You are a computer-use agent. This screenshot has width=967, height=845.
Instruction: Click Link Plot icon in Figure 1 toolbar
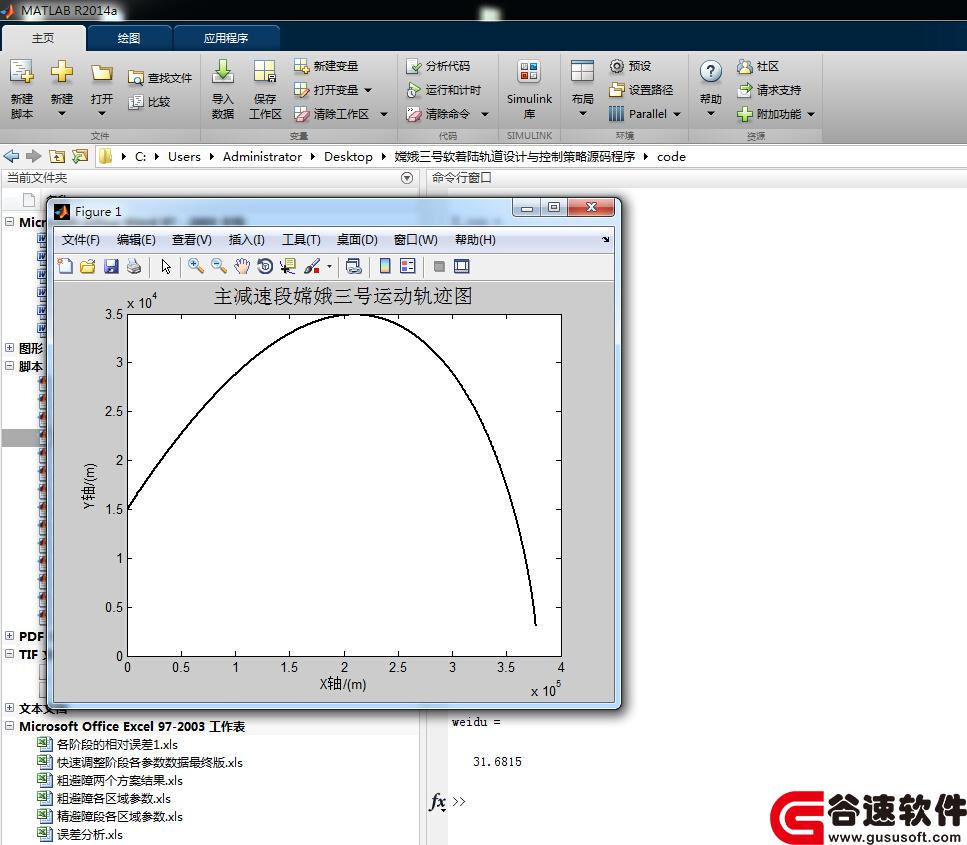pyautogui.click(x=353, y=266)
